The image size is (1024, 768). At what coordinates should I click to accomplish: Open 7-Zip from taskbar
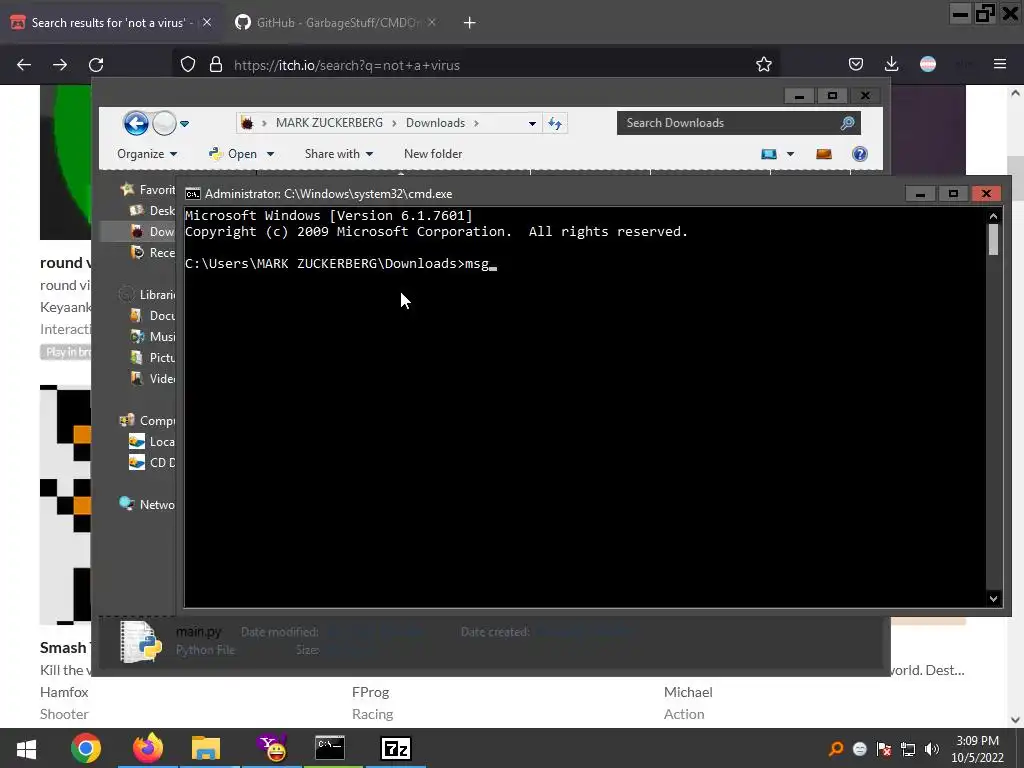click(x=396, y=748)
